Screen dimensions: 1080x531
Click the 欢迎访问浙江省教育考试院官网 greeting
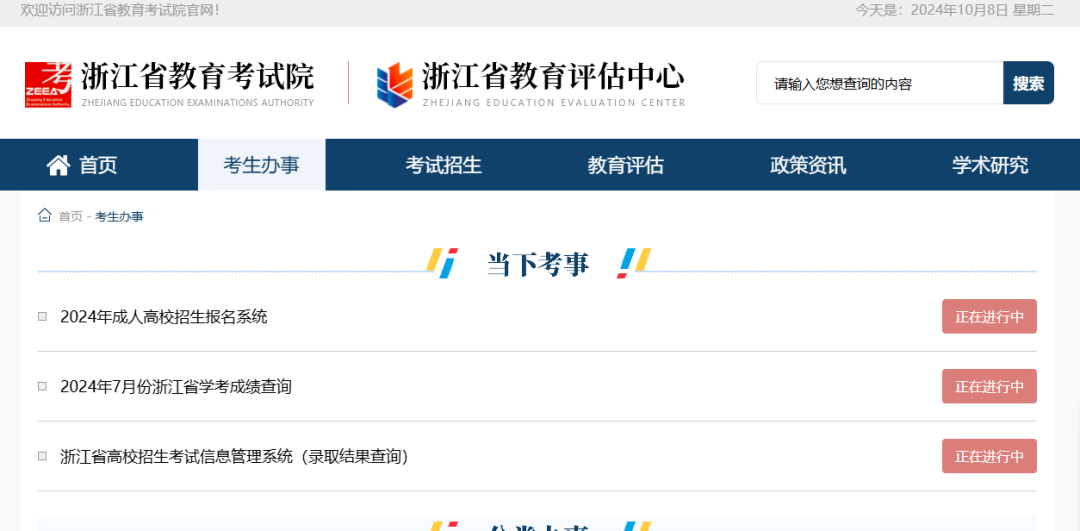coord(120,10)
